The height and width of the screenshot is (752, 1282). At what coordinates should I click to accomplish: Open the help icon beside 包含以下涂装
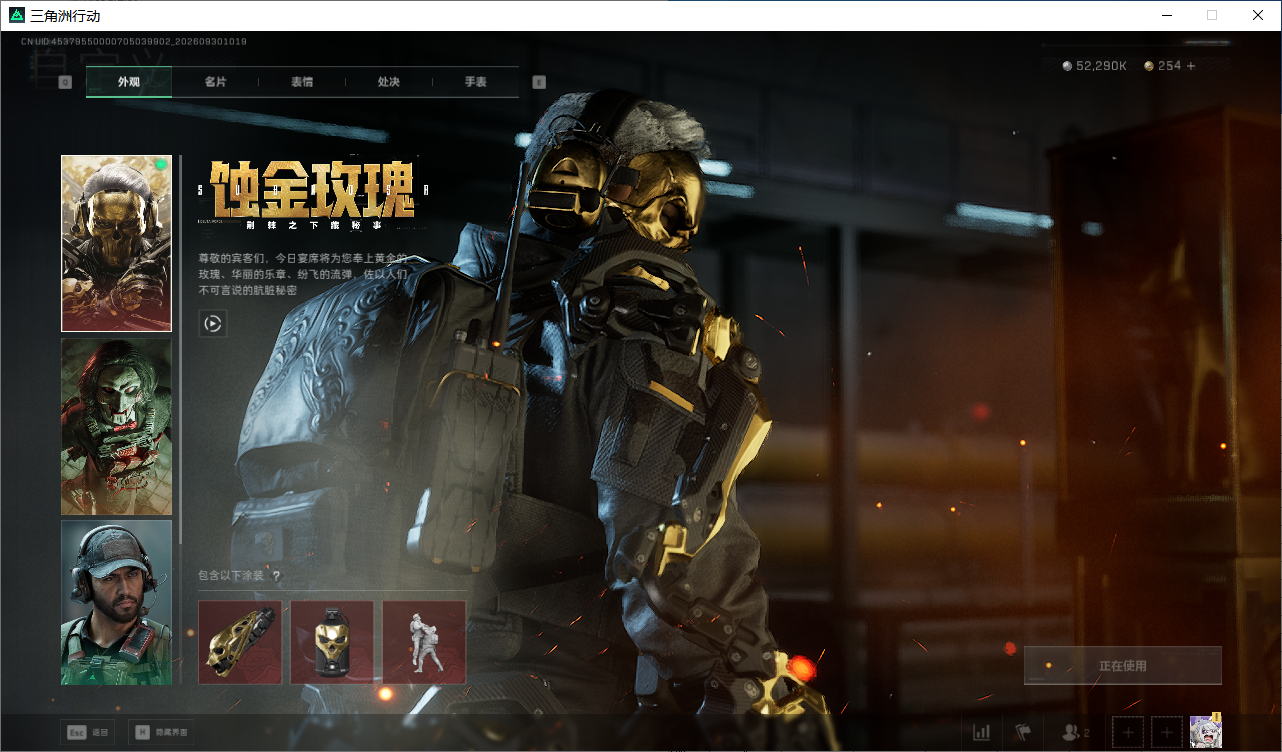click(276, 576)
